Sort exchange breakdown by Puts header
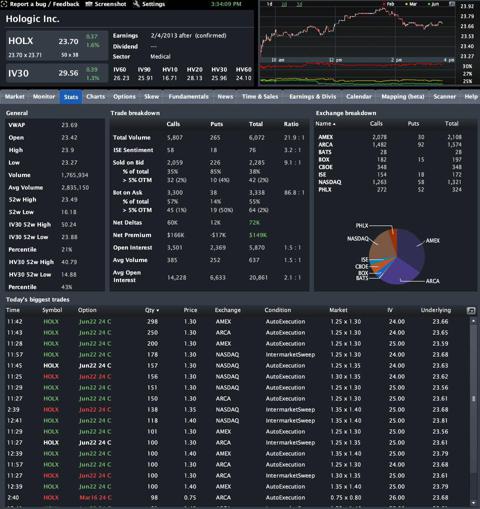This screenshot has width=480, height=509. [413, 124]
